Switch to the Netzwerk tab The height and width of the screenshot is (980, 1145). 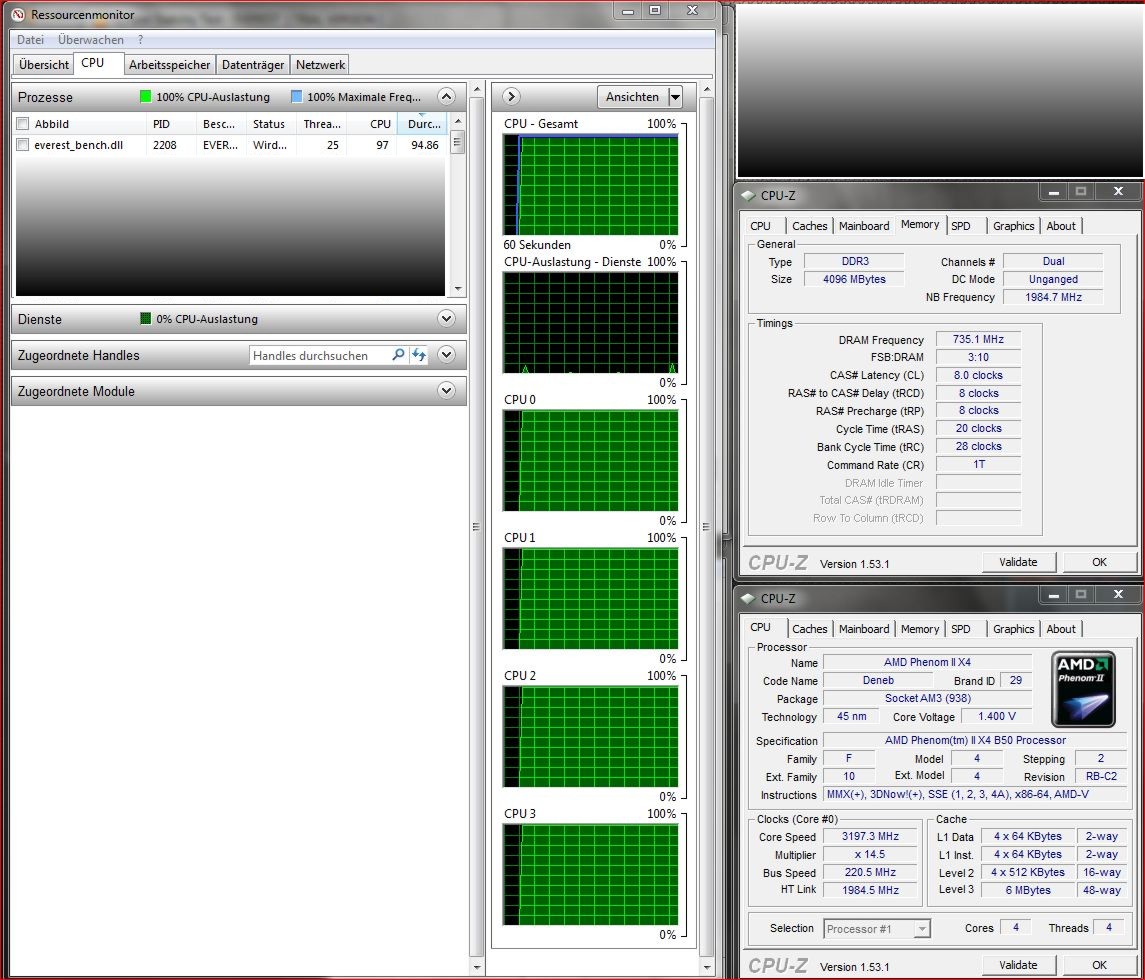point(320,64)
